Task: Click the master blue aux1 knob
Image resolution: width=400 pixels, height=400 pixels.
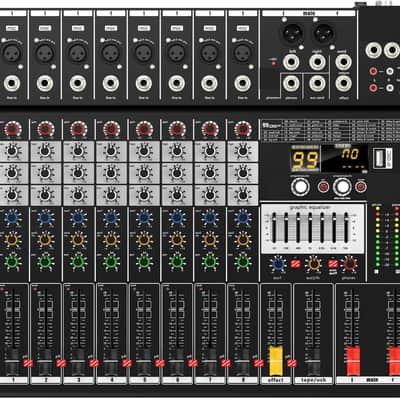Action: point(278,264)
